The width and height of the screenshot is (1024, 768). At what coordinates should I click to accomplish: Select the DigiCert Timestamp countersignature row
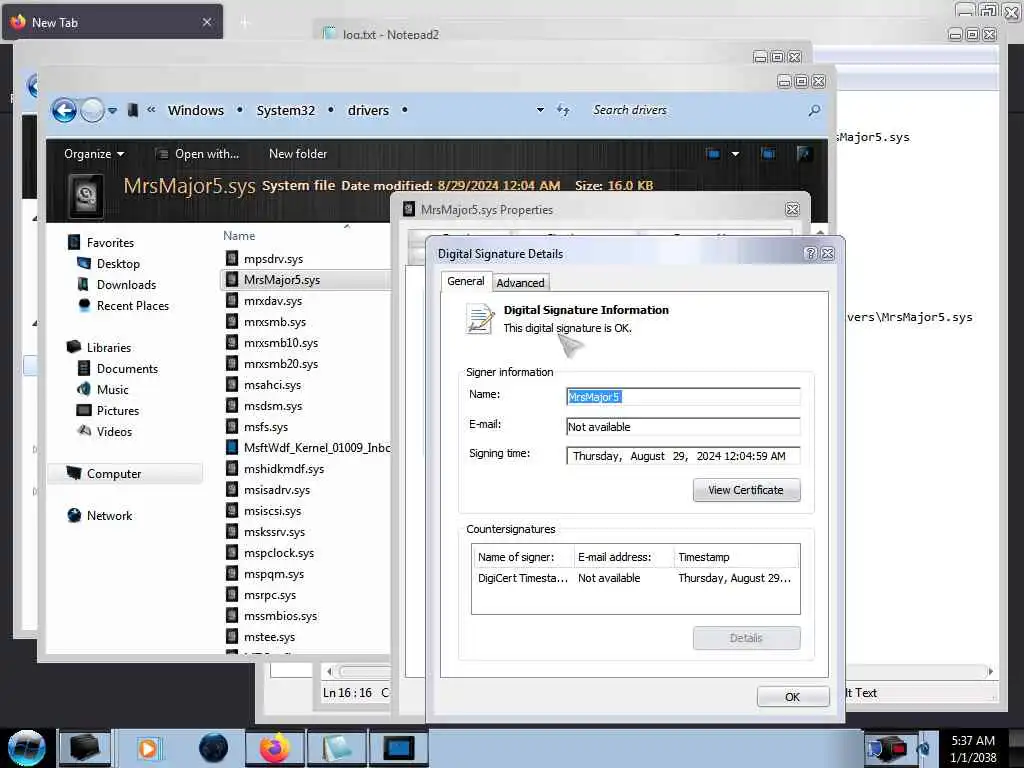[635, 579]
